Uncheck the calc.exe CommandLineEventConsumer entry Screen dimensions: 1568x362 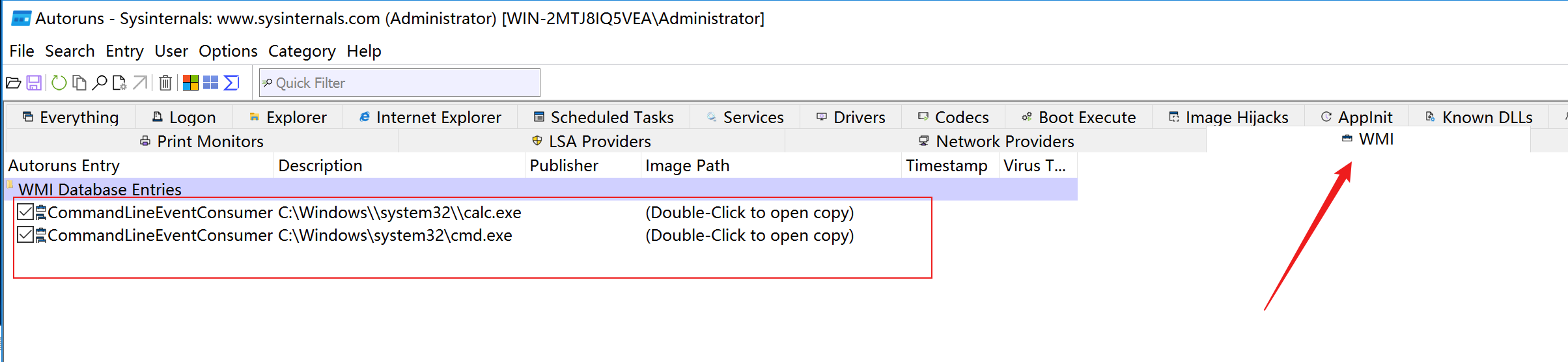(x=25, y=212)
